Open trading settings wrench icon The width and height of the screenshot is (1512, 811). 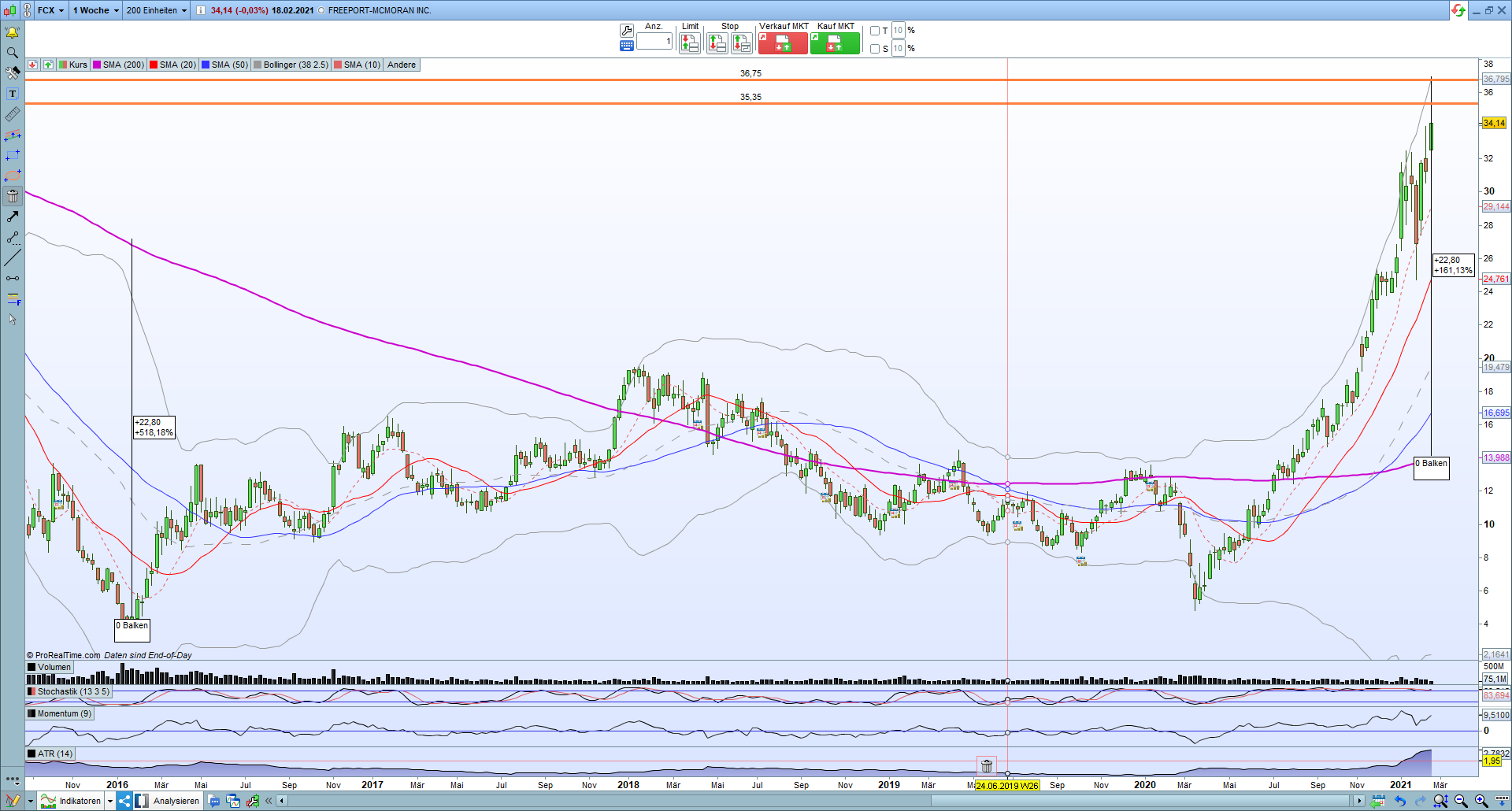[x=627, y=31]
